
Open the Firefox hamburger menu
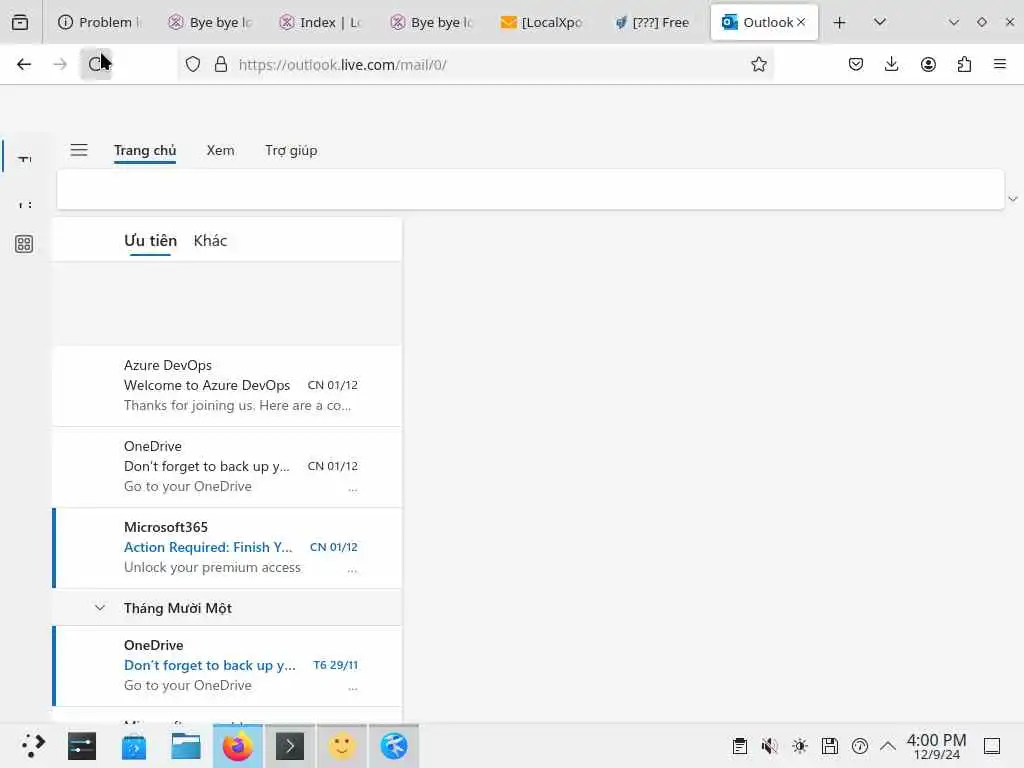[x=999, y=64]
